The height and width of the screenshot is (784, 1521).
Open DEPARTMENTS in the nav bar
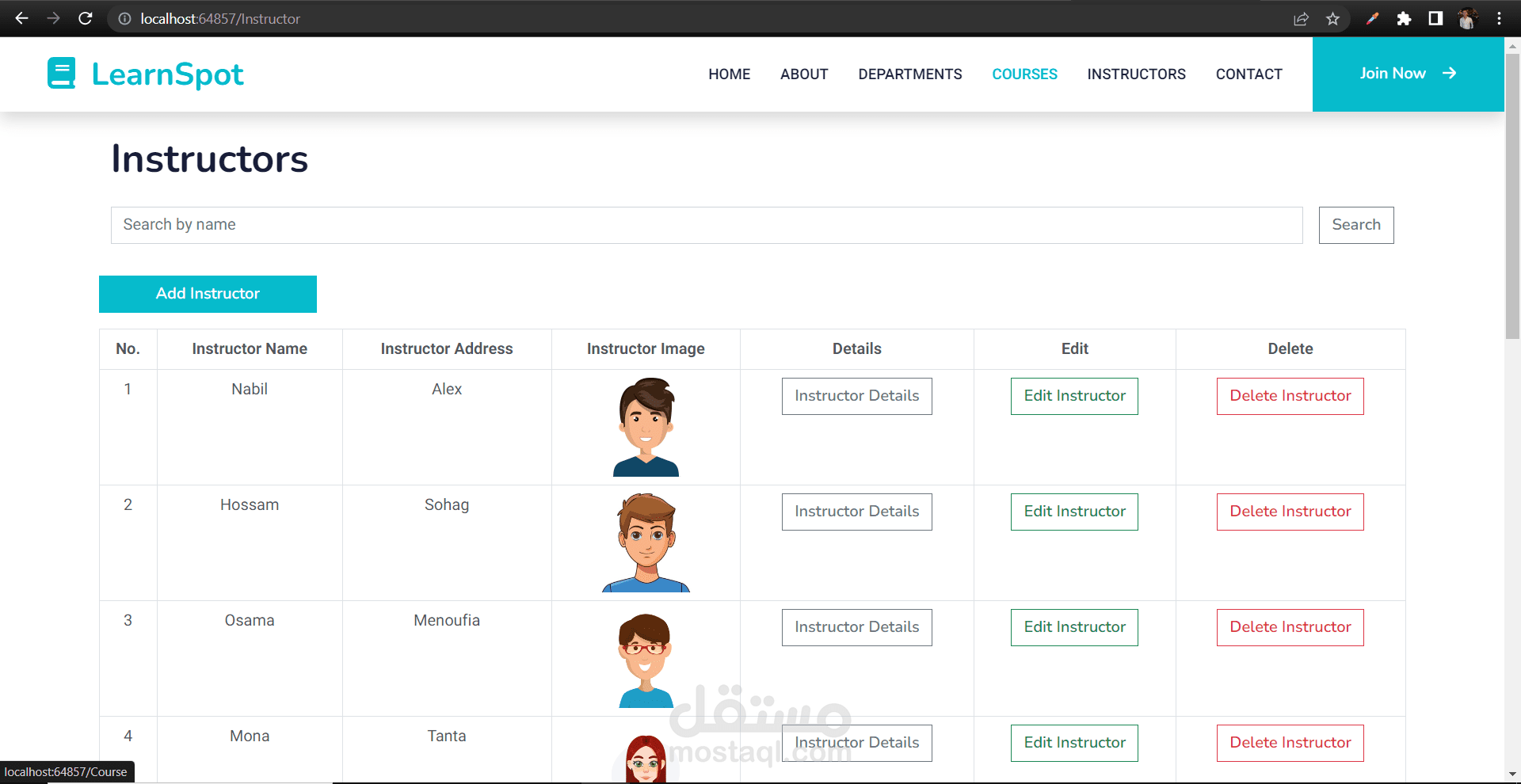[x=910, y=74]
